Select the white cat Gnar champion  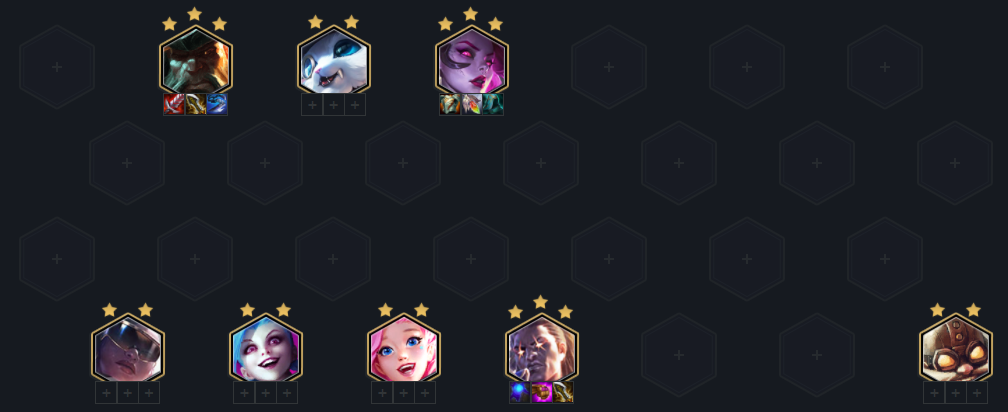coord(334,62)
